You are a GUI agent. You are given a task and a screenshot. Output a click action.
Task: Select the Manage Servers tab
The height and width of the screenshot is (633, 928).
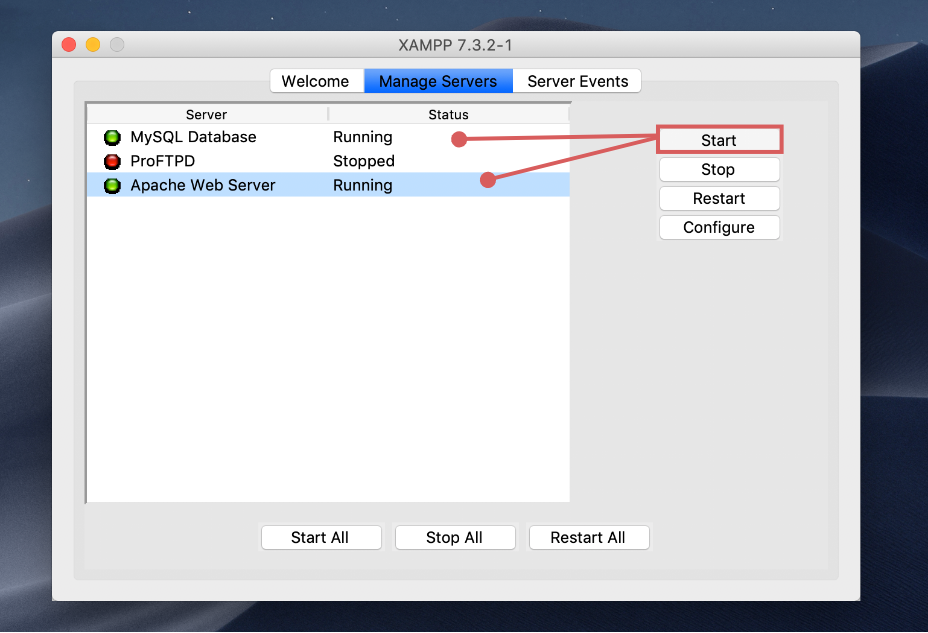click(x=438, y=81)
